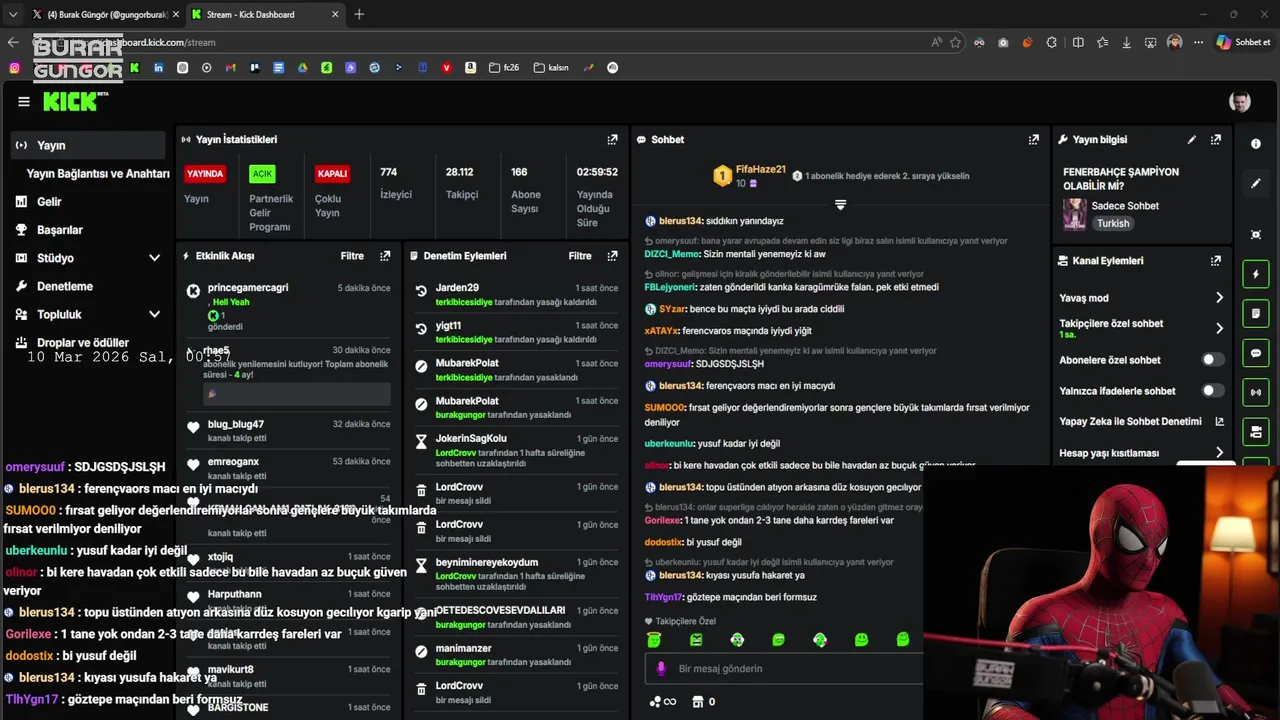Click the pencil icon in right sidebar
Image resolution: width=1280 pixels, height=720 pixels.
(x=1256, y=184)
